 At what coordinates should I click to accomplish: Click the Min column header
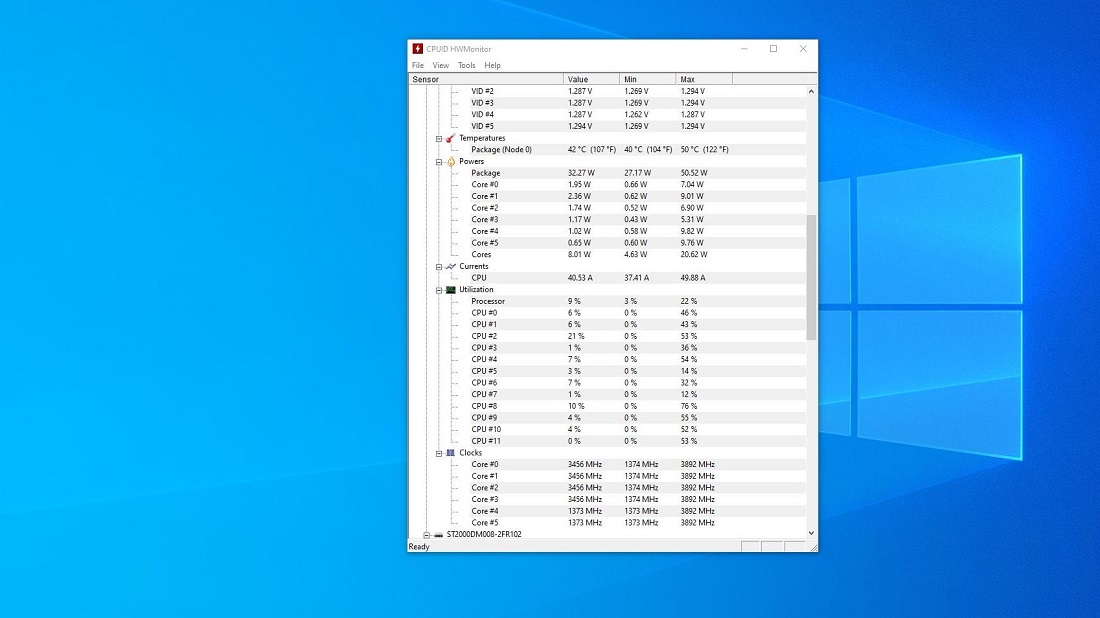tap(648, 79)
